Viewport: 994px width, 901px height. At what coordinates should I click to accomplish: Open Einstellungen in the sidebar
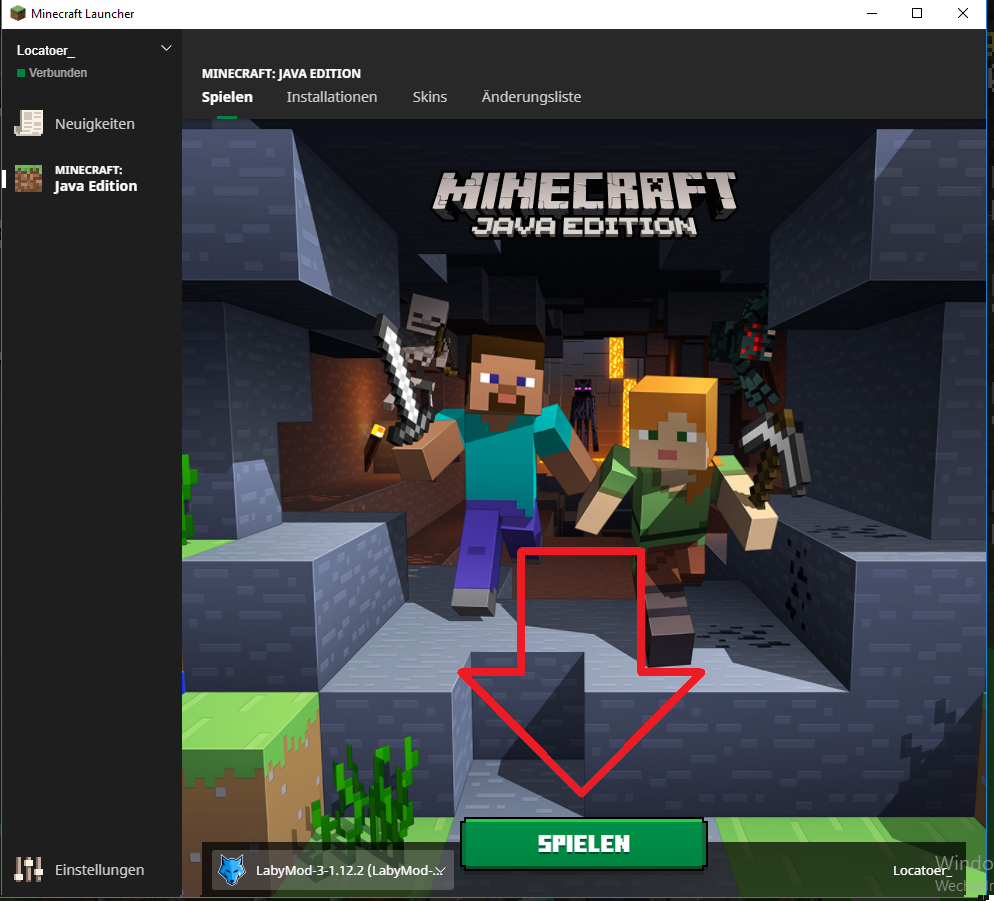(91, 869)
